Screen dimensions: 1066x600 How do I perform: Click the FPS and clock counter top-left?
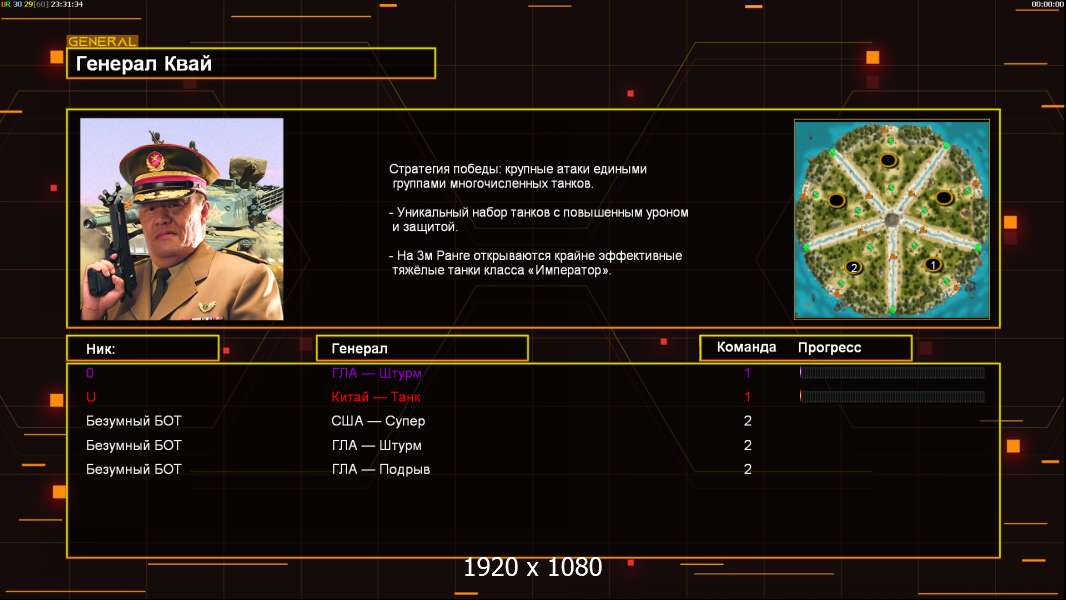42,4
